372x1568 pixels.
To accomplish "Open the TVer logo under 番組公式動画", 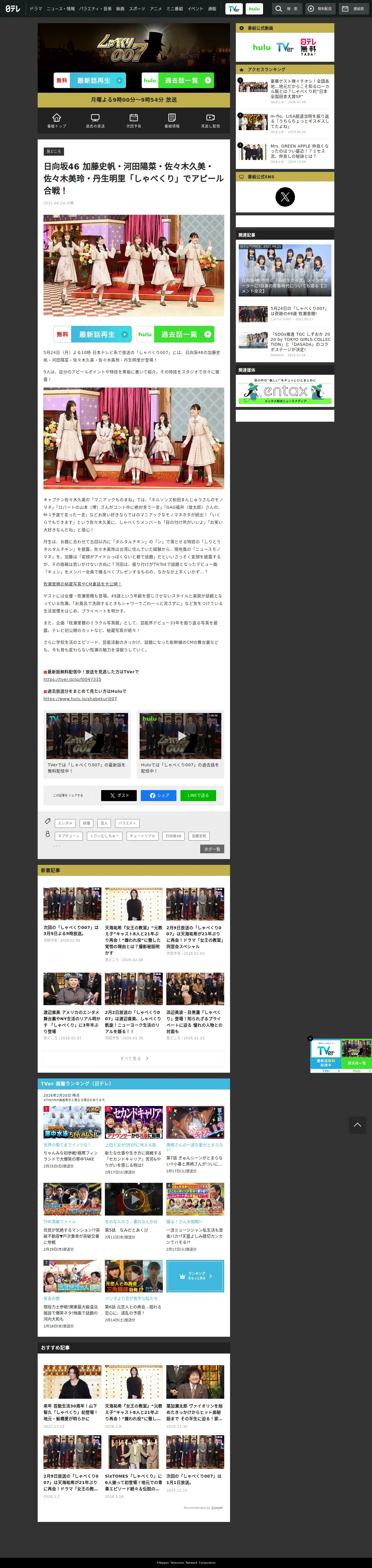I will pos(284,47).
